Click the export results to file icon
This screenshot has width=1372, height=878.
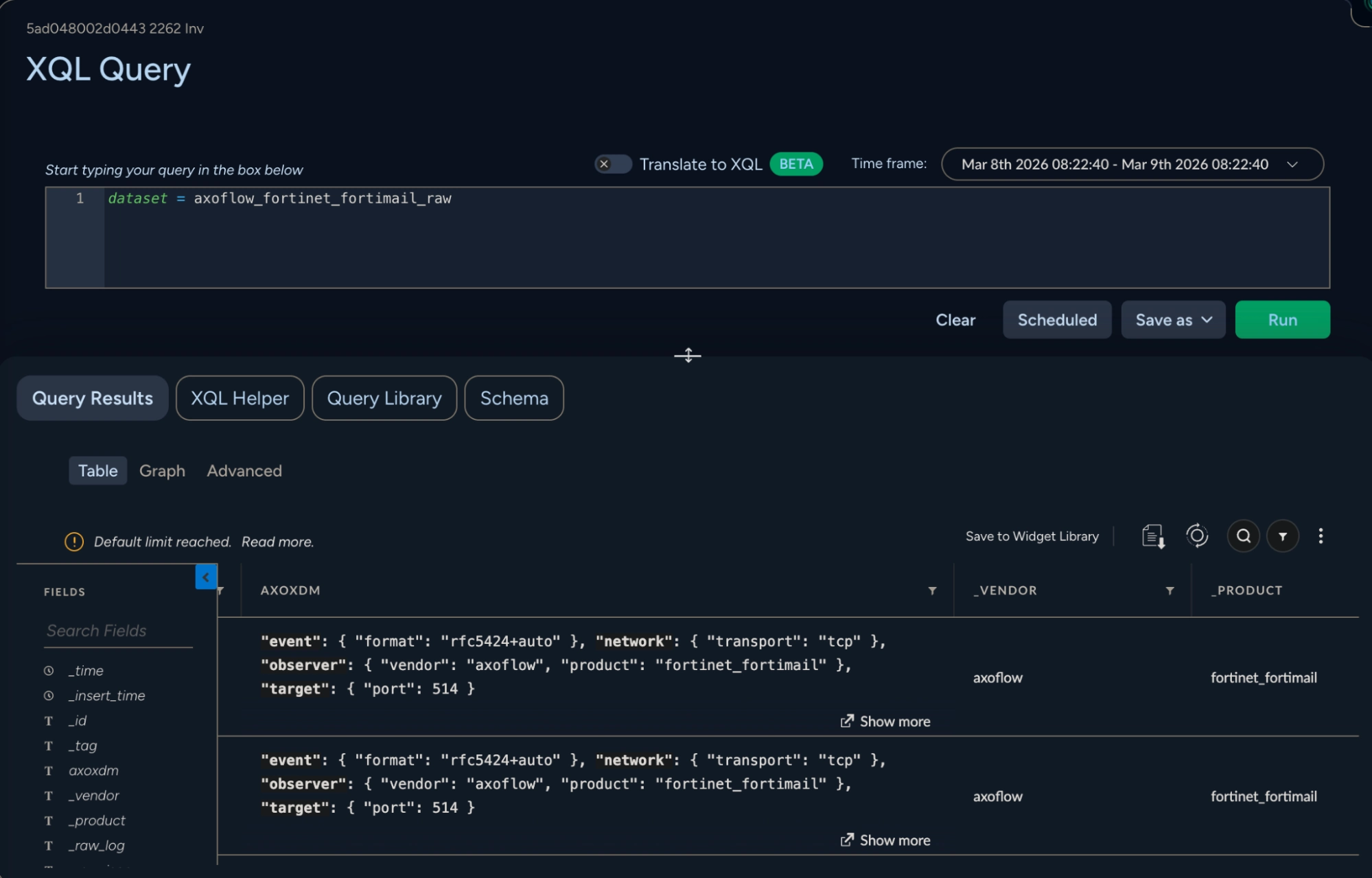point(1153,536)
